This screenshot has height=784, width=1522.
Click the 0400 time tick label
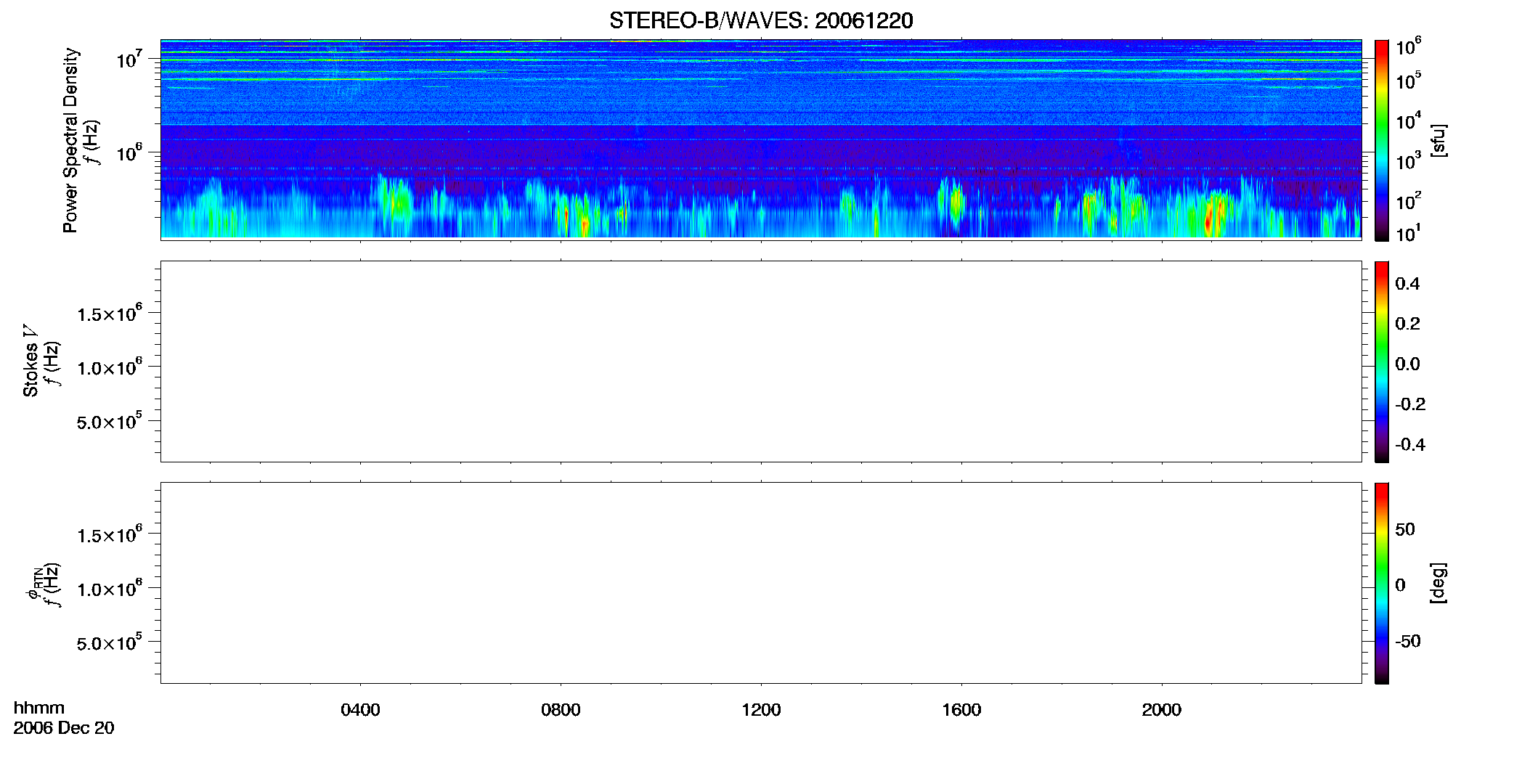click(x=360, y=710)
